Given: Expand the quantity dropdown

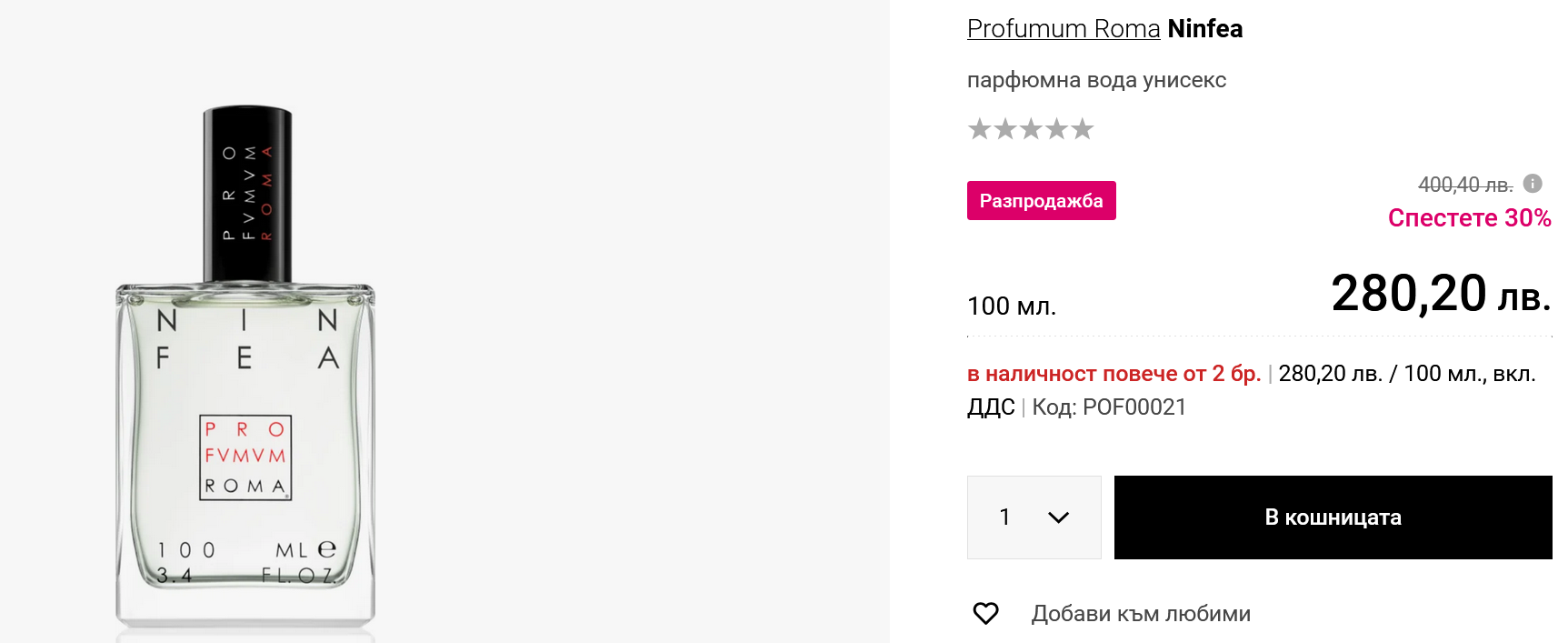Looking at the screenshot, I should (x=1034, y=517).
